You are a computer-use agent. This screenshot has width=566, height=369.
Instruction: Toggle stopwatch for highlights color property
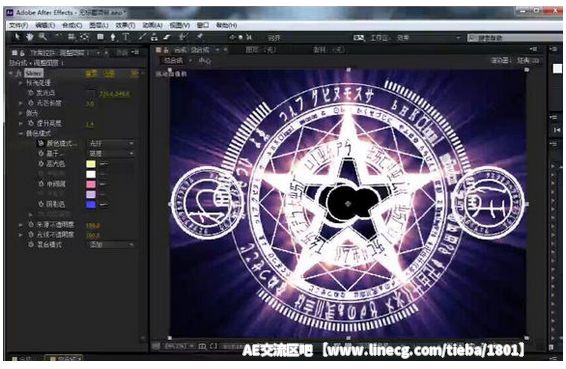[x=41, y=164]
